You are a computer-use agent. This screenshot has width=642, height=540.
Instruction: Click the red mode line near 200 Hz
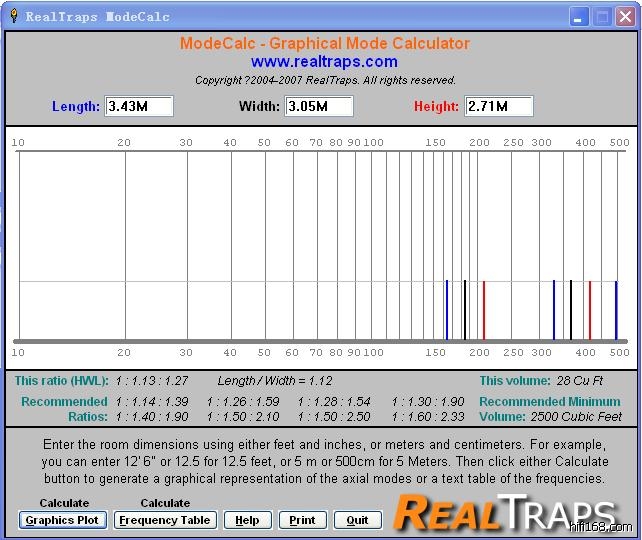[484, 310]
